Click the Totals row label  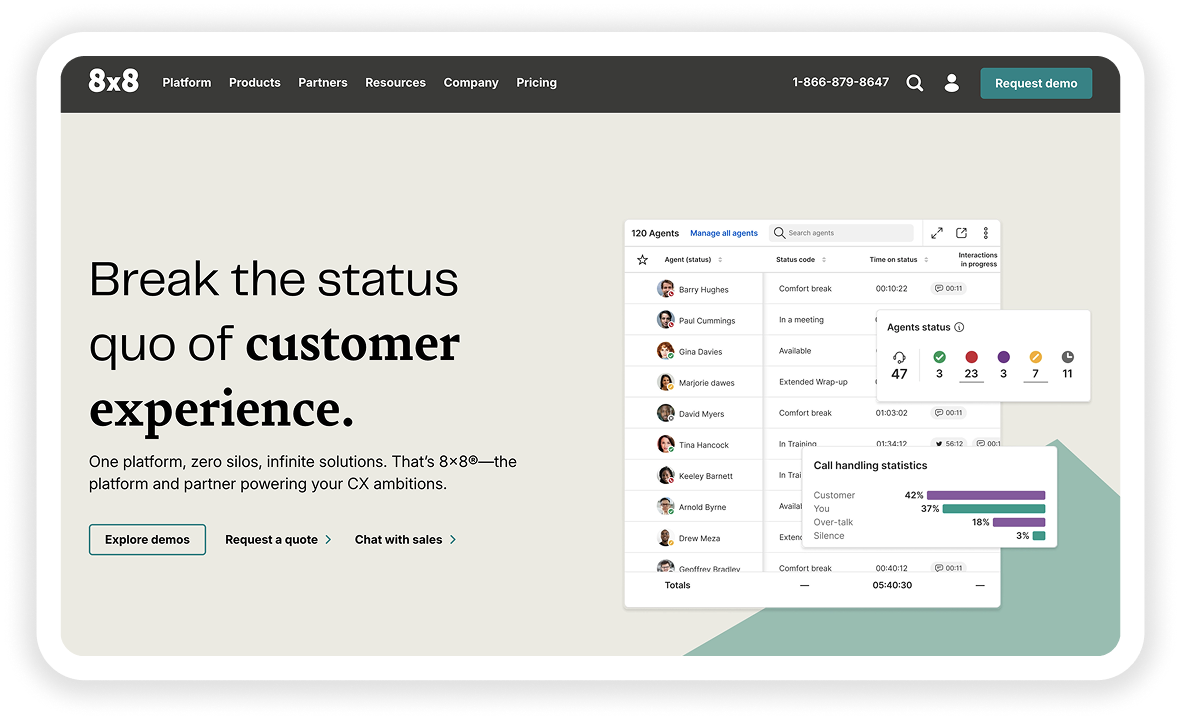[x=677, y=585]
